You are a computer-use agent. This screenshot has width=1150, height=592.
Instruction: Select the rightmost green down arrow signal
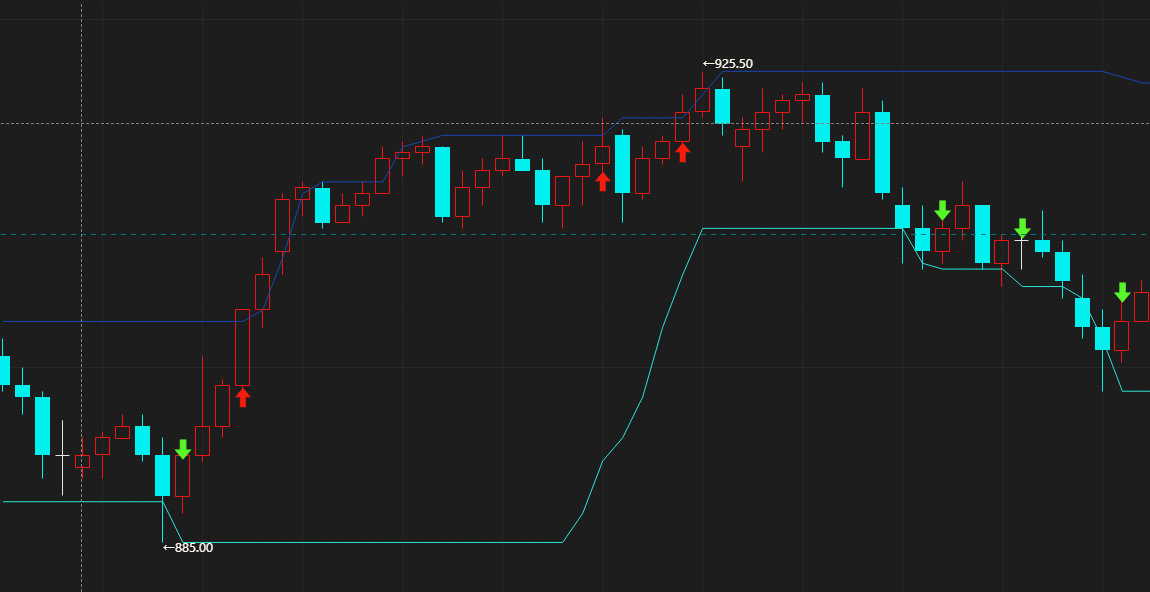pos(1122,292)
